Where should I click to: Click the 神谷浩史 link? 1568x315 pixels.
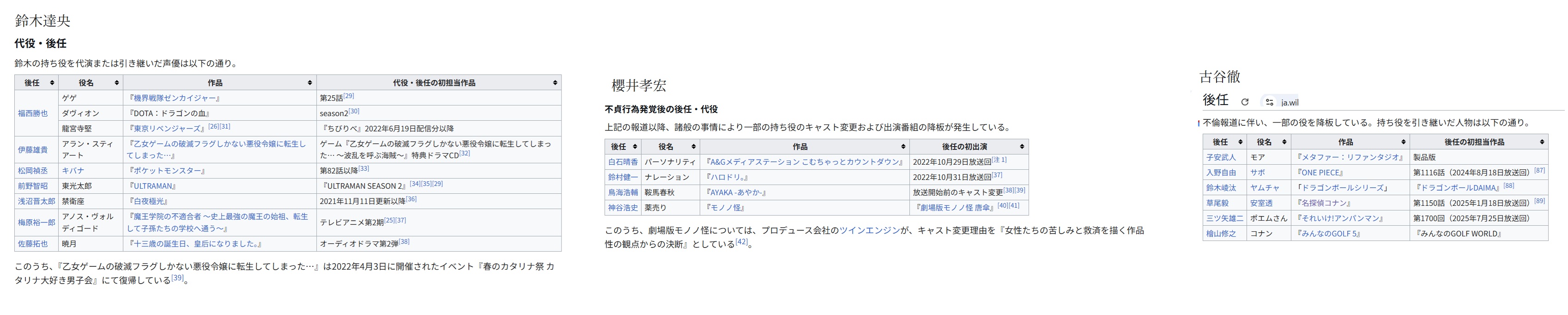[623, 208]
